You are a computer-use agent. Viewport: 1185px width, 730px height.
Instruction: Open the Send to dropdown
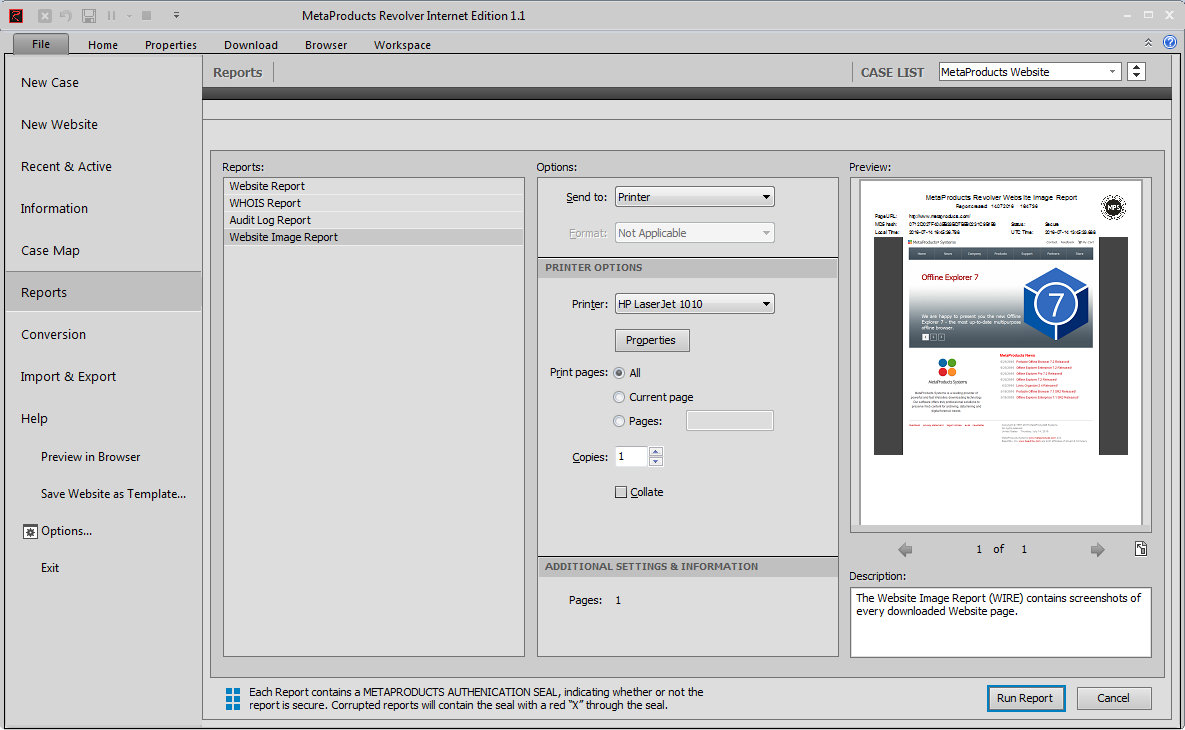[694, 198]
